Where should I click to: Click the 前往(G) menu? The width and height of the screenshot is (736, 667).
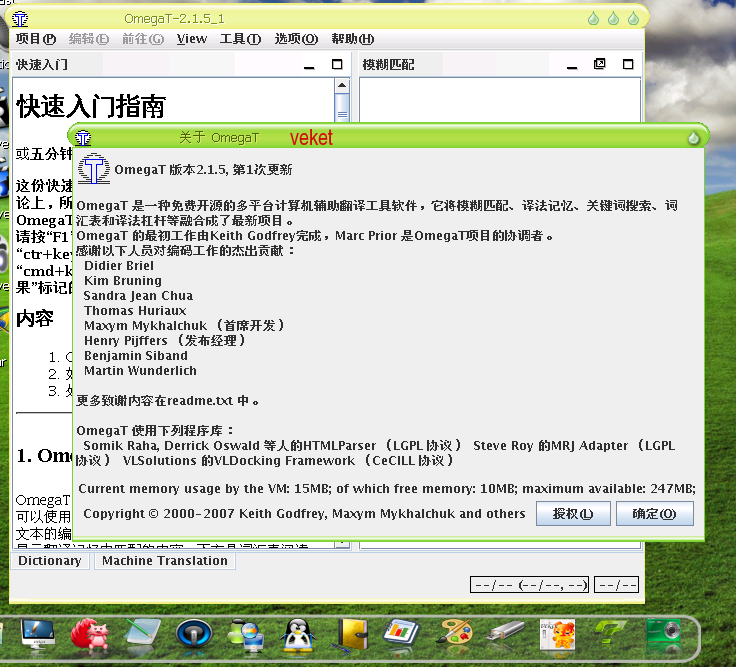click(x=143, y=39)
